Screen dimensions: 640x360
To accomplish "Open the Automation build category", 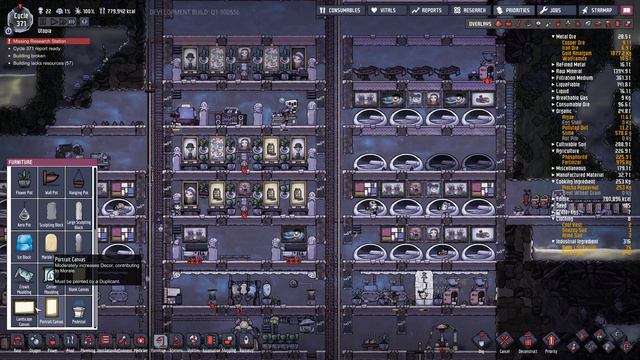I will pos(211,342).
